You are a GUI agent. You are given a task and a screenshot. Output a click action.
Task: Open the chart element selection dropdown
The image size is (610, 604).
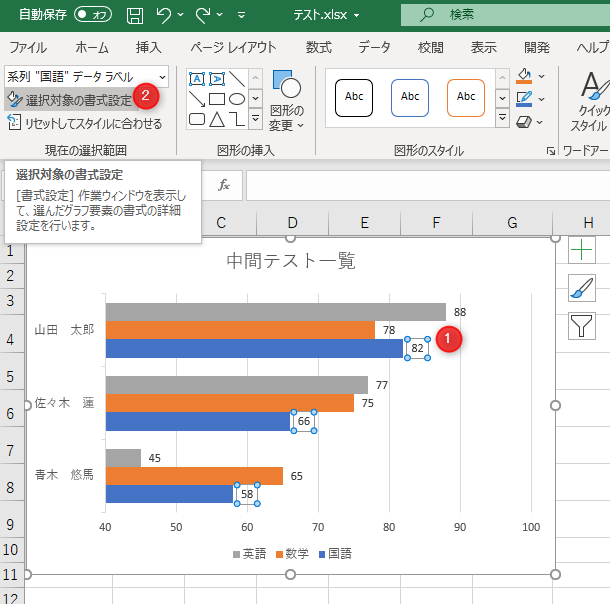(x=161, y=77)
